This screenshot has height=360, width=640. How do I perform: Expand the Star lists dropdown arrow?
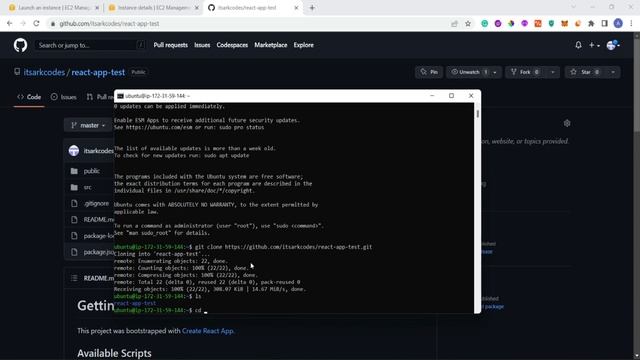pyautogui.click(x=613, y=72)
